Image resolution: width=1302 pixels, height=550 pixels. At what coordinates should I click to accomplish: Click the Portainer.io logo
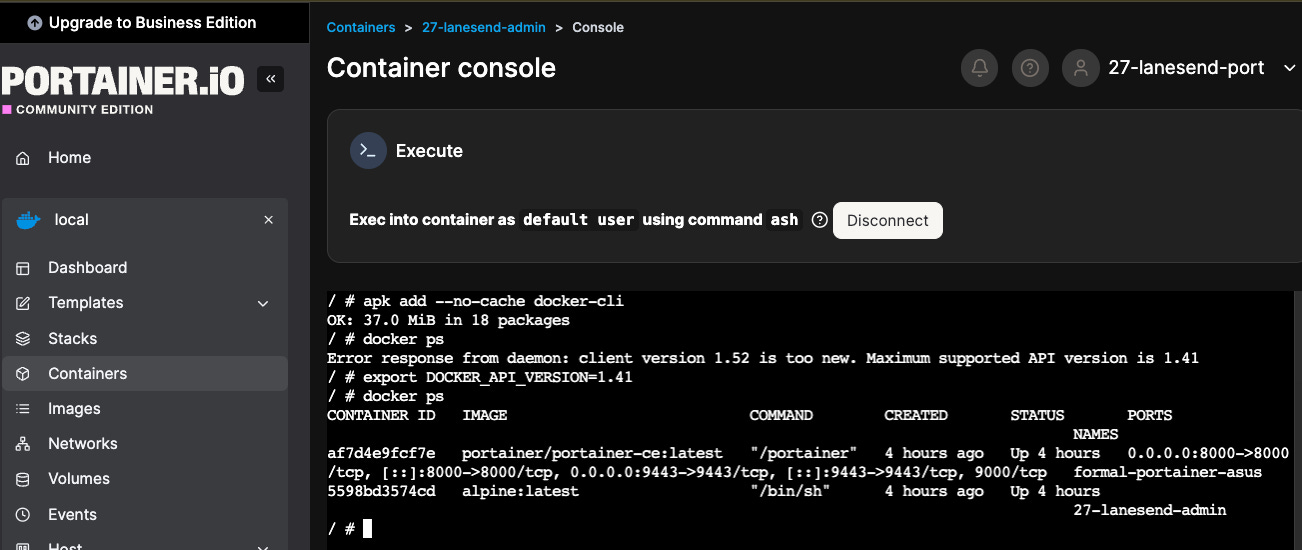pyautogui.click(x=123, y=81)
